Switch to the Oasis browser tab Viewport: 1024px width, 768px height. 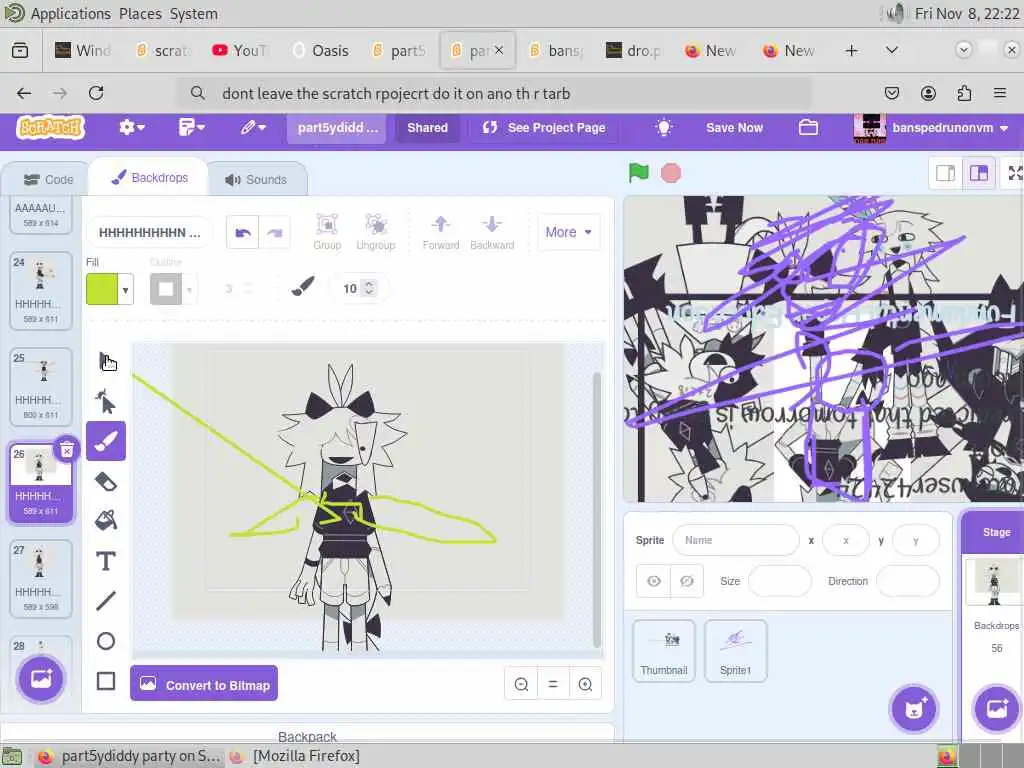(322, 50)
